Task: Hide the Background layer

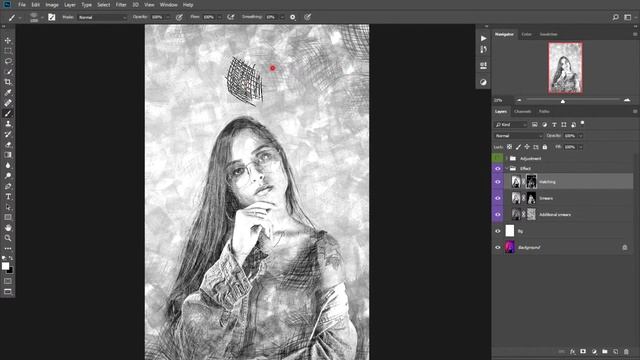Action: 498,247
